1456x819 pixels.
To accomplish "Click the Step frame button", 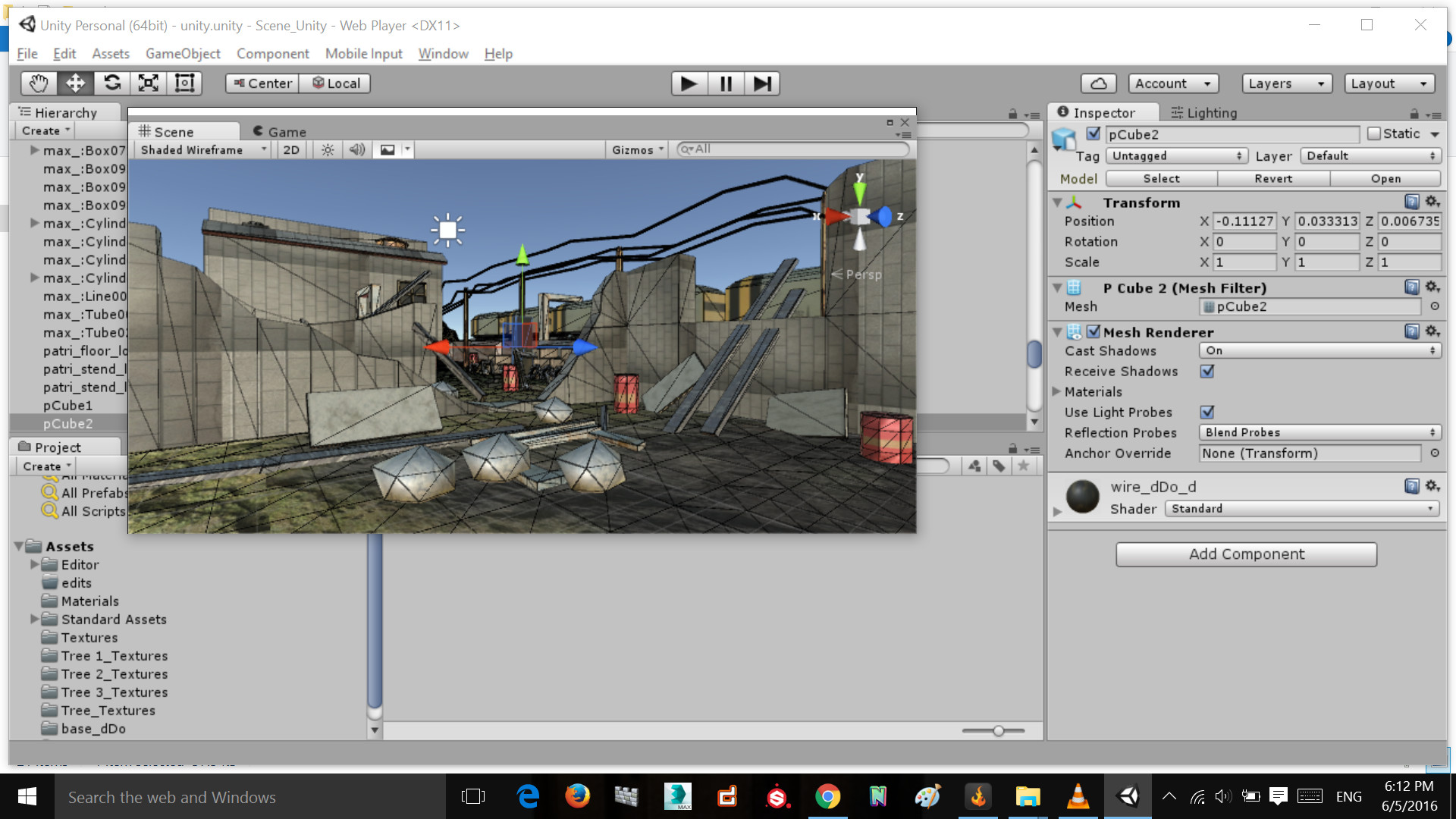I will click(x=762, y=83).
